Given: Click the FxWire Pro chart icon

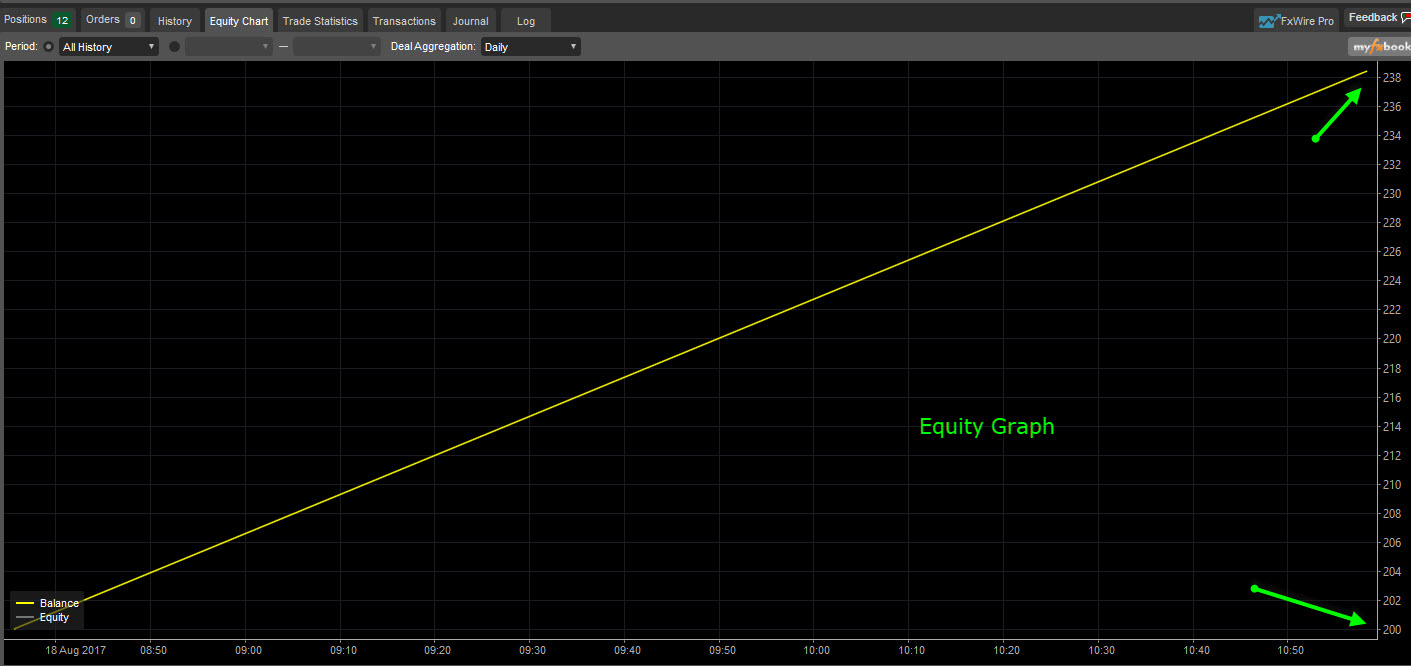Looking at the screenshot, I should [1269, 21].
